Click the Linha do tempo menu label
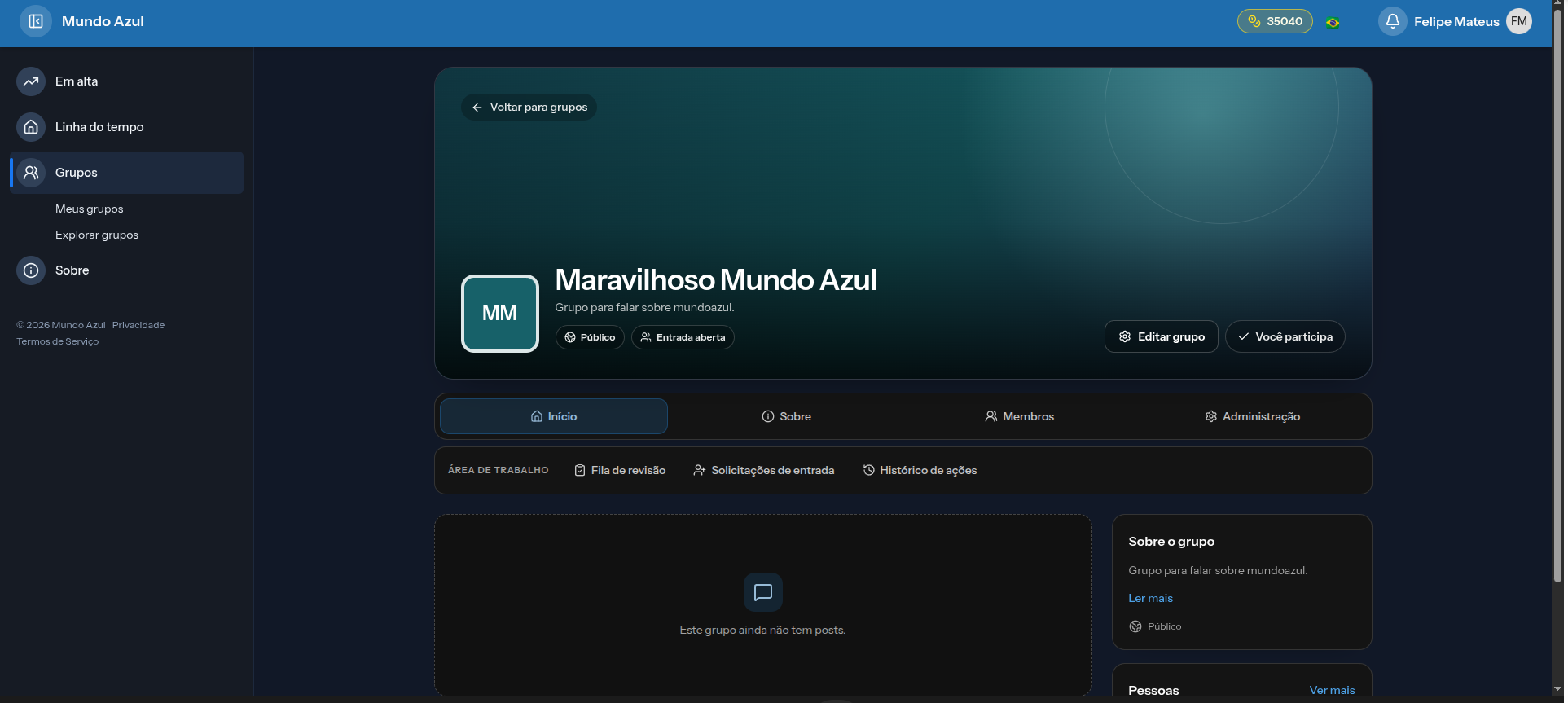The height and width of the screenshot is (703, 1568). point(99,127)
